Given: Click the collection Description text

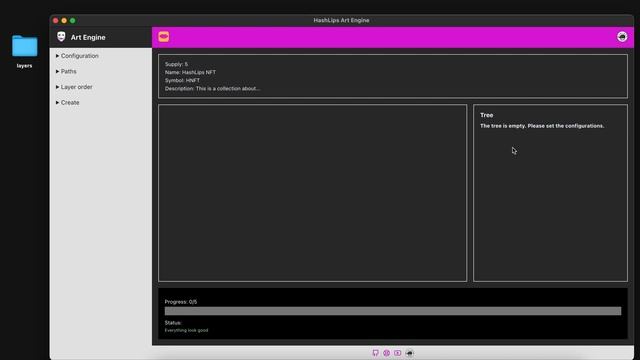Looking at the screenshot, I should (x=212, y=89).
